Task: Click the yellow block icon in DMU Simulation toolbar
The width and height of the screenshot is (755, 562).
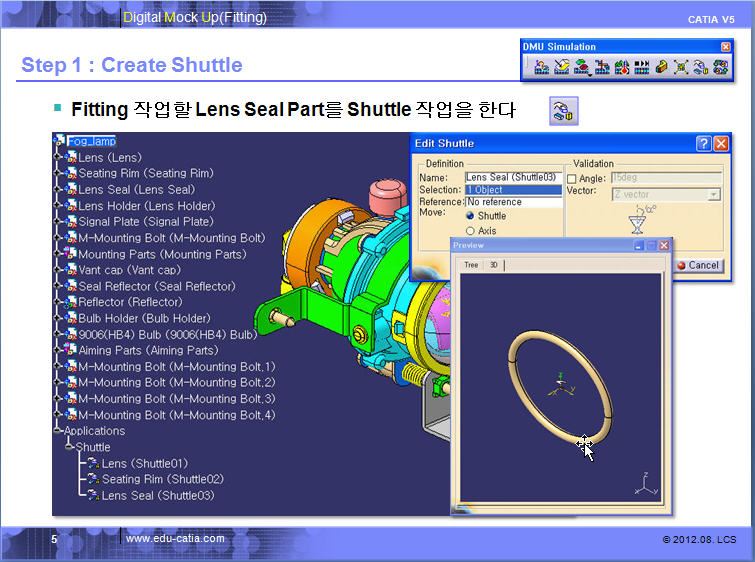Action: click(662, 67)
